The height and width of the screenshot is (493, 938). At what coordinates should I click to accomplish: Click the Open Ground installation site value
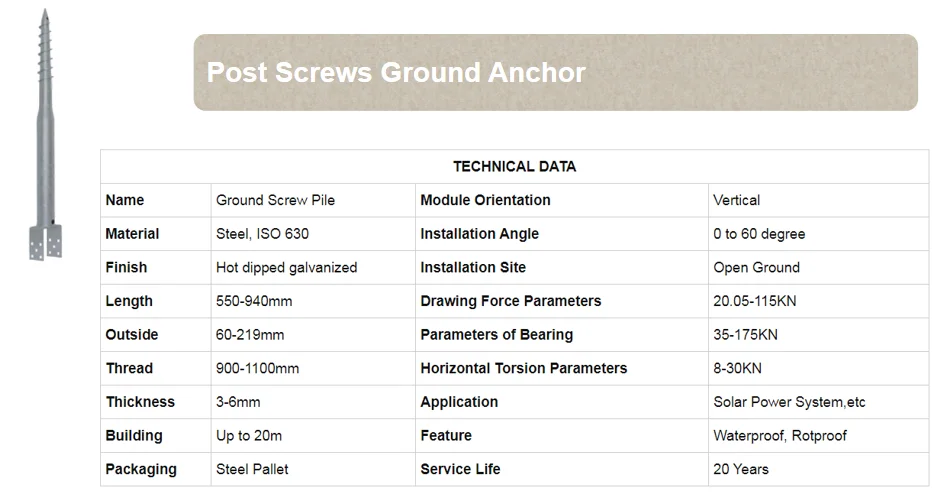pyautogui.click(x=756, y=268)
